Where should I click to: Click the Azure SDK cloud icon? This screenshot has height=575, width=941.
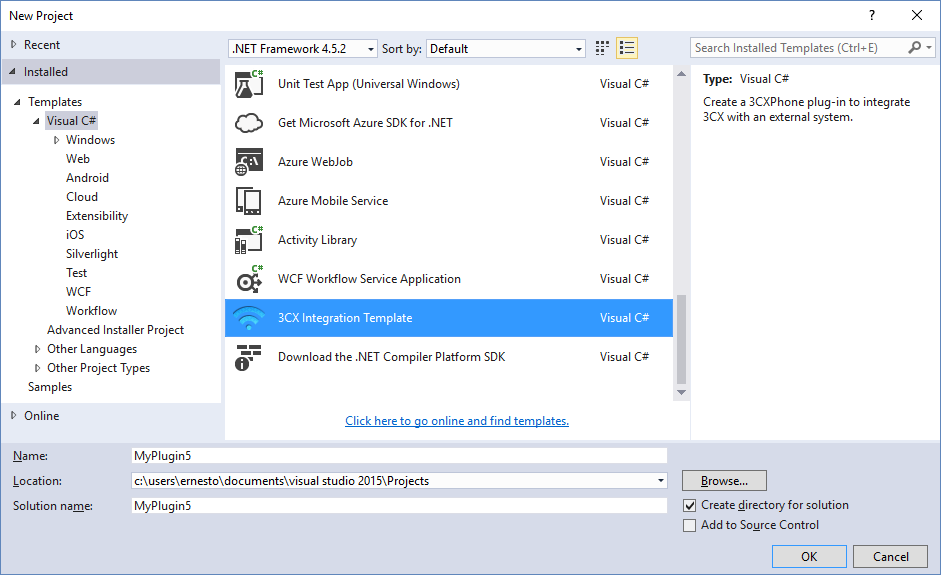click(249, 123)
